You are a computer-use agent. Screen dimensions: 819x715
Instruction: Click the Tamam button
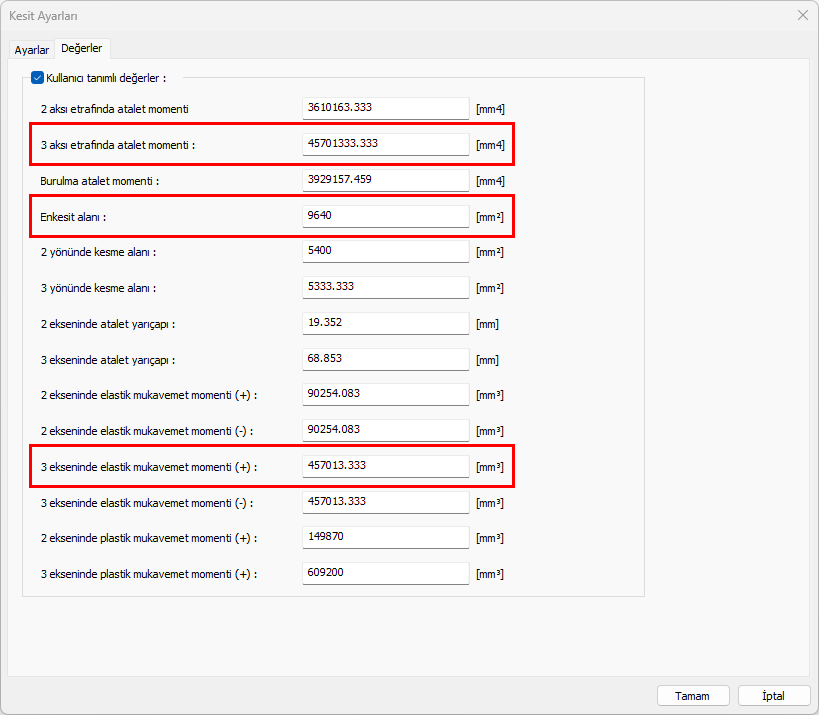[x=692, y=696]
